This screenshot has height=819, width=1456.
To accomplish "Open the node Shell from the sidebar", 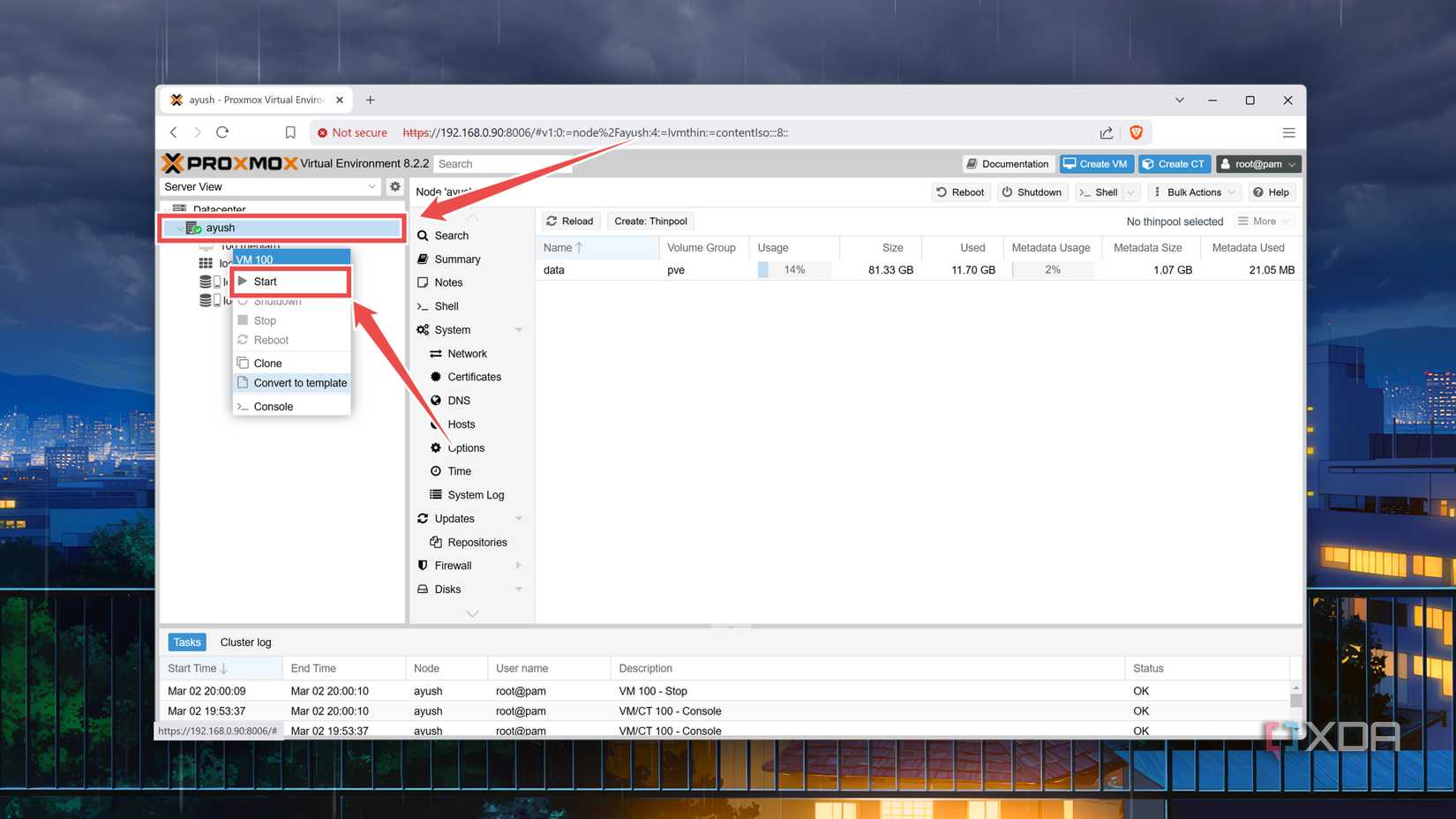I will 446,306.
